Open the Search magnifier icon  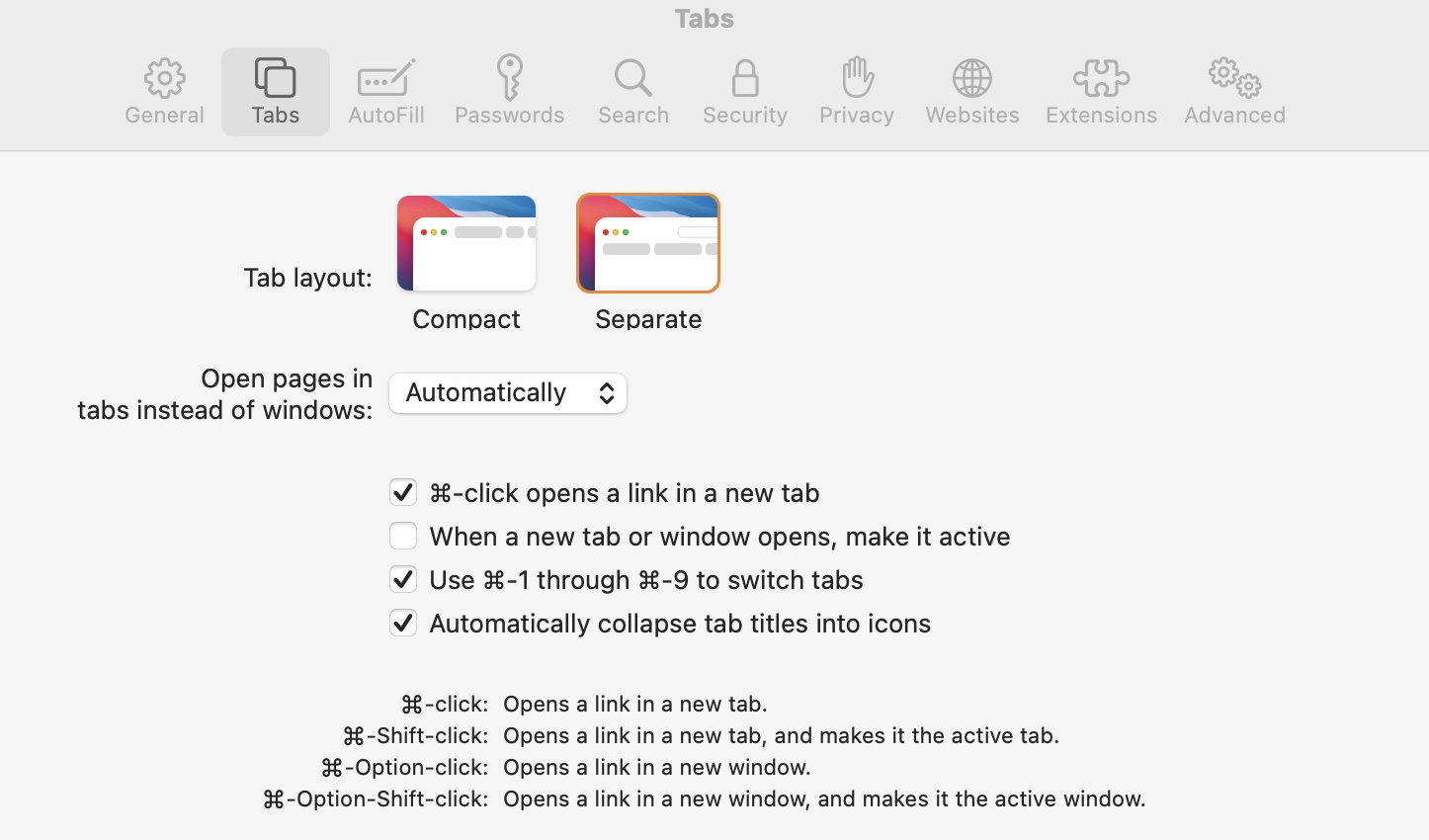(633, 78)
